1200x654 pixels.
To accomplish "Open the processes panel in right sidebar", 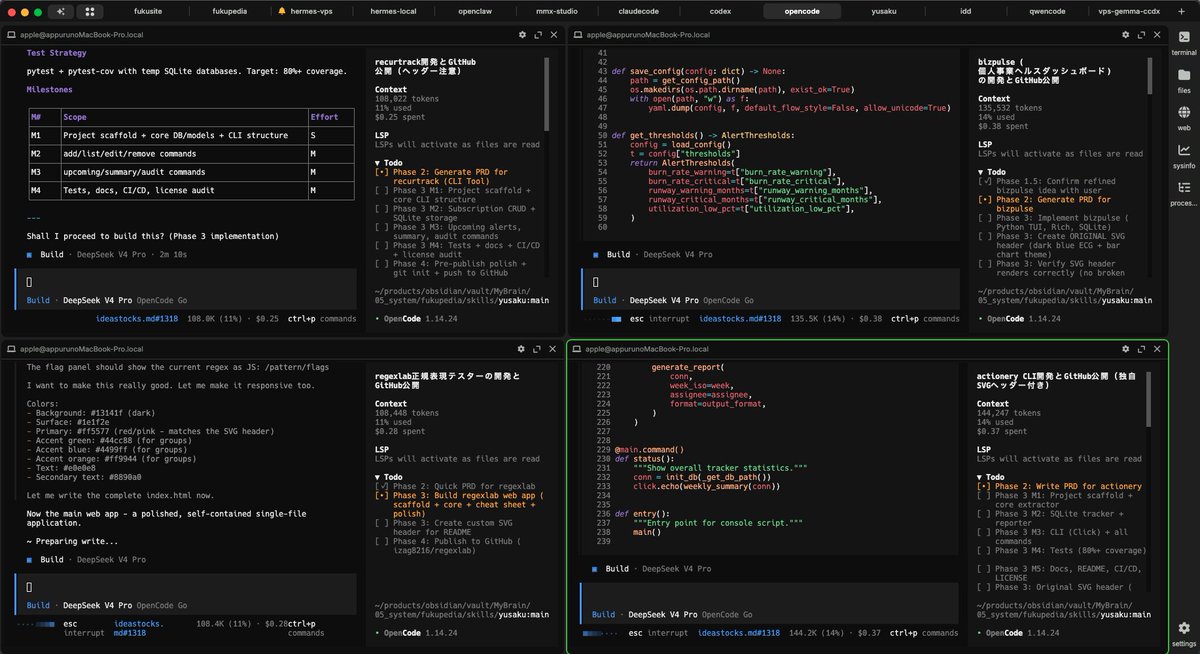I will point(1184,192).
